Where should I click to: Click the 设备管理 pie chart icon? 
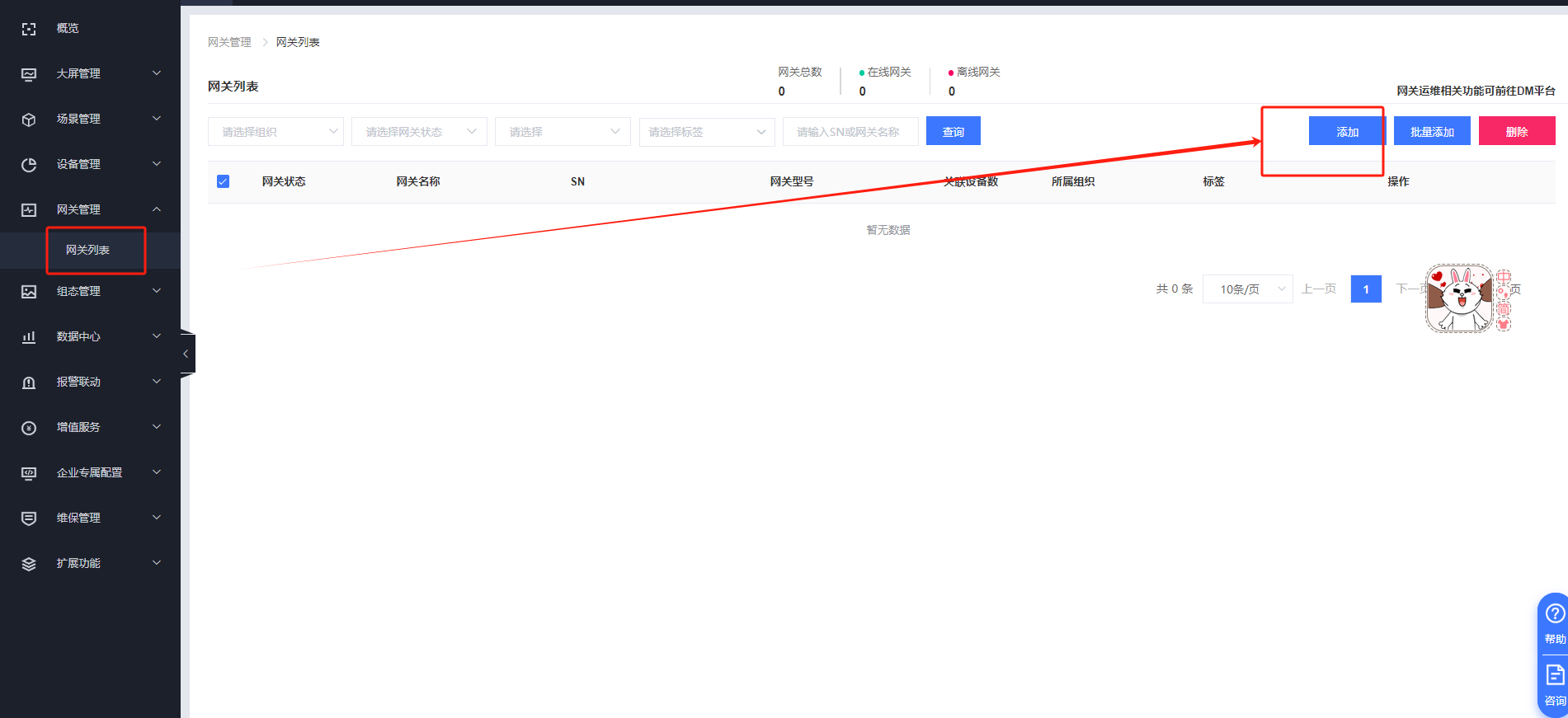29,165
